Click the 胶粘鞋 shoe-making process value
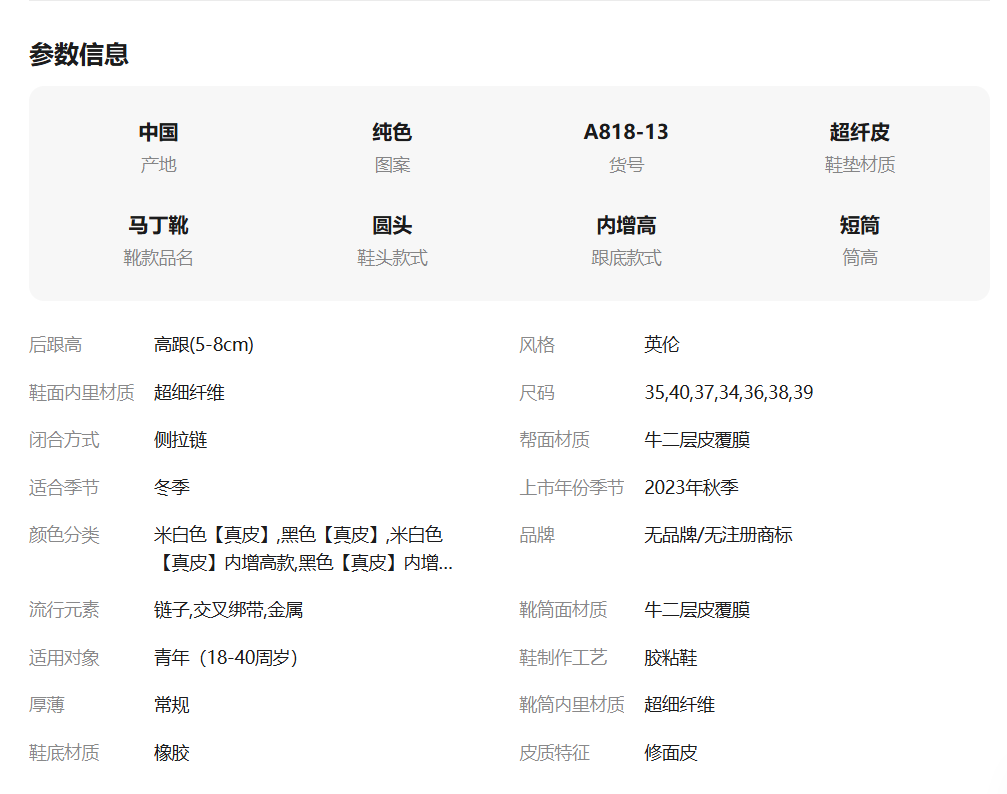Screen dimensions: 1007x794 [x=670, y=658]
